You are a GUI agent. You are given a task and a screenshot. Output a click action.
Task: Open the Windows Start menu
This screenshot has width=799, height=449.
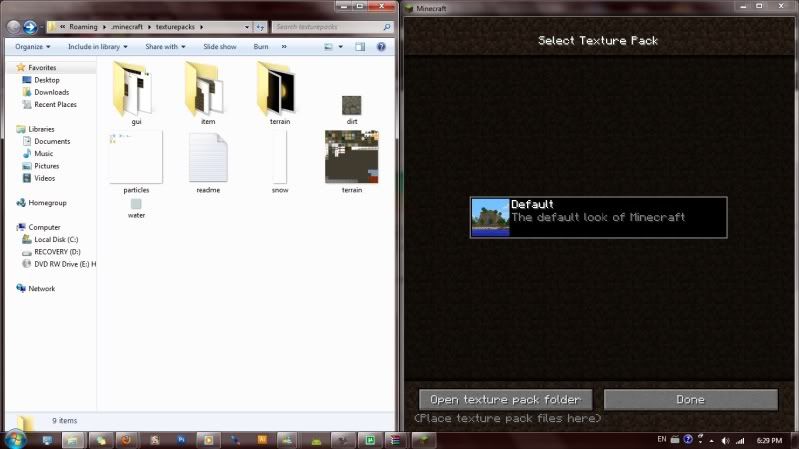click(x=15, y=439)
